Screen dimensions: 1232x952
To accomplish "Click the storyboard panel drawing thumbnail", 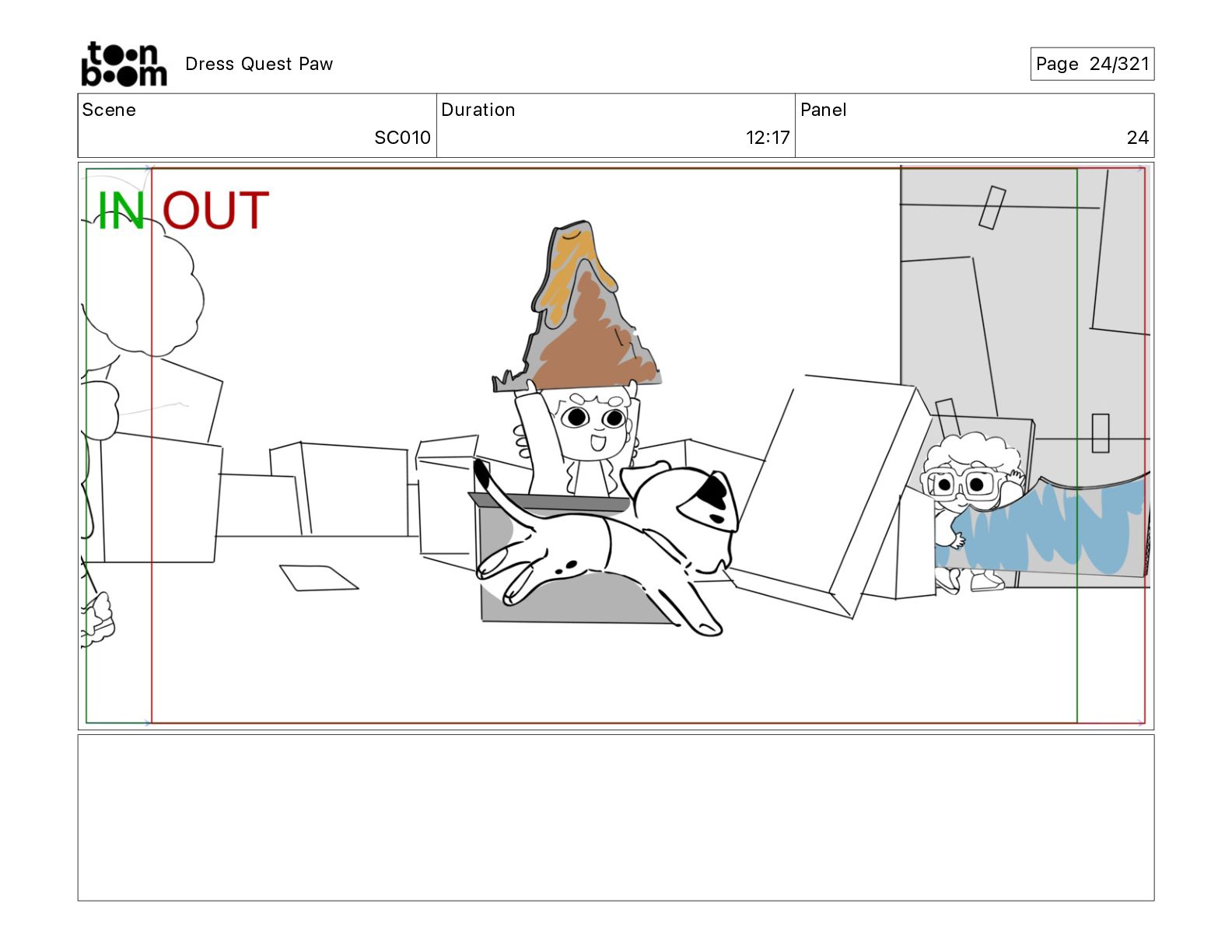I will coord(616,446).
